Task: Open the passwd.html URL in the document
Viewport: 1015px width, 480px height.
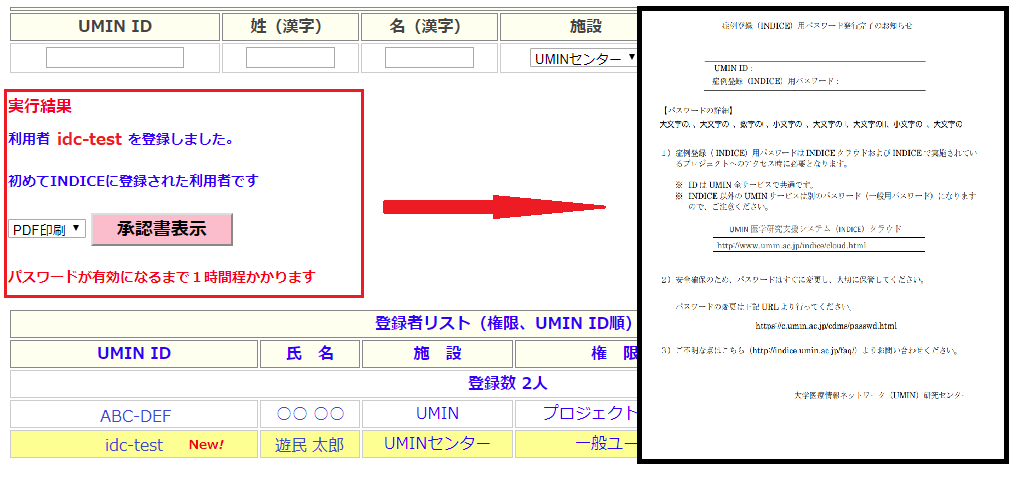Action: point(825,325)
